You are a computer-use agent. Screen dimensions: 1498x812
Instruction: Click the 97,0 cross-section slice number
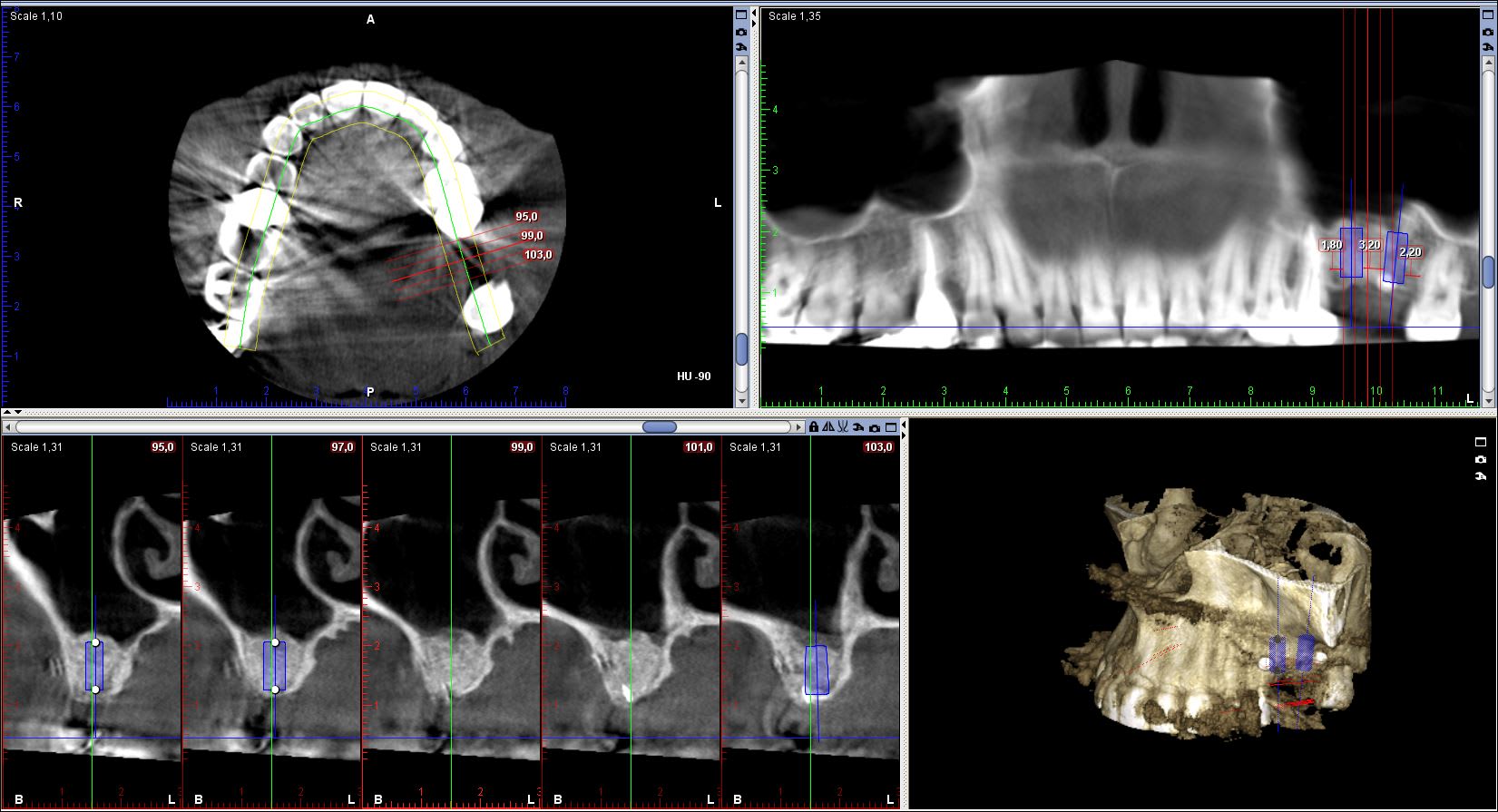[343, 447]
